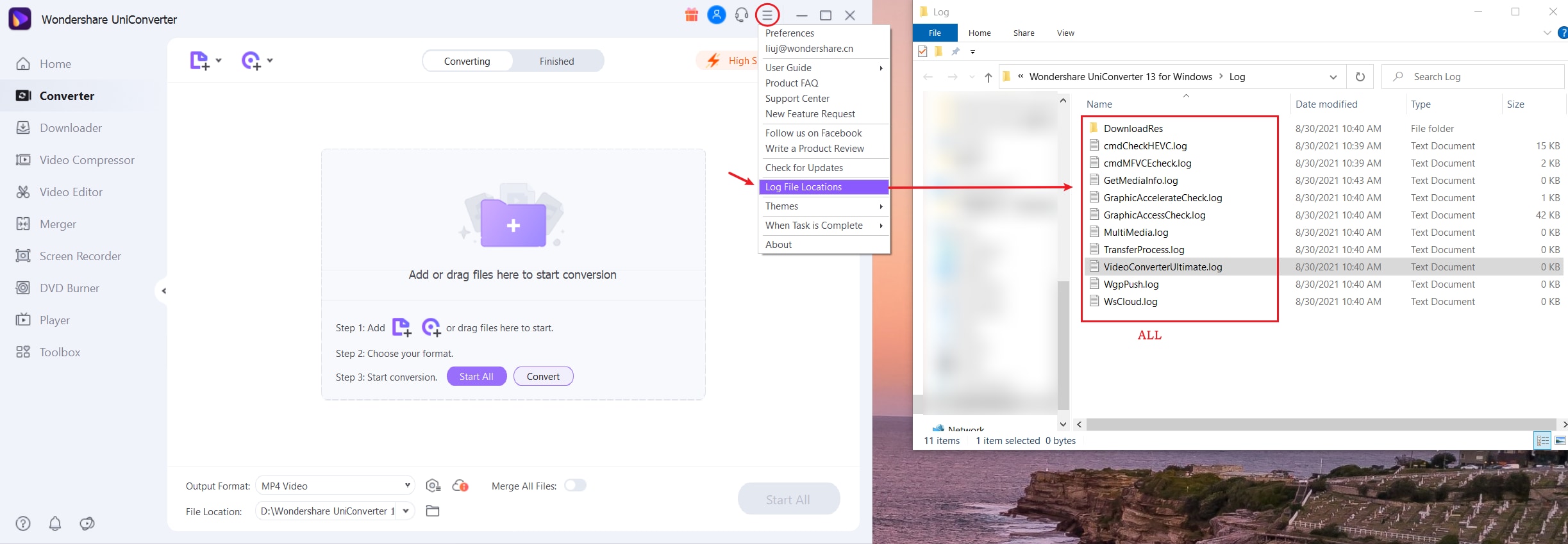Open Toolbox in the sidebar

[x=48, y=352]
